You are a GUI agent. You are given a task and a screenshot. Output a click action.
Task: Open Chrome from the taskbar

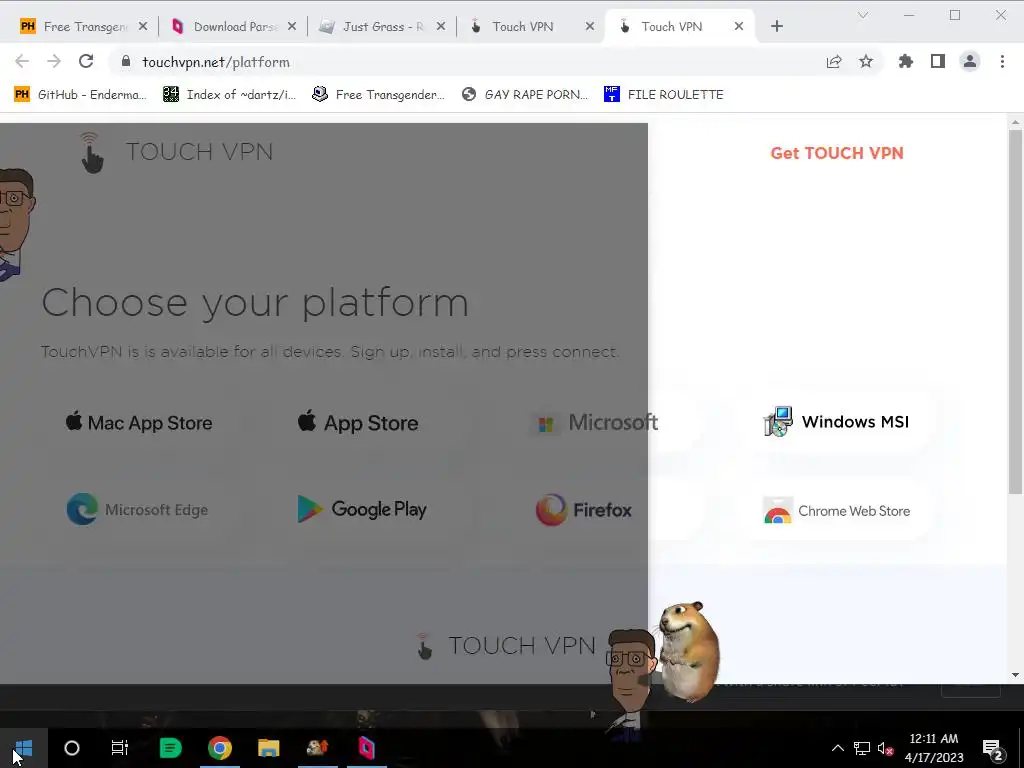click(220, 748)
